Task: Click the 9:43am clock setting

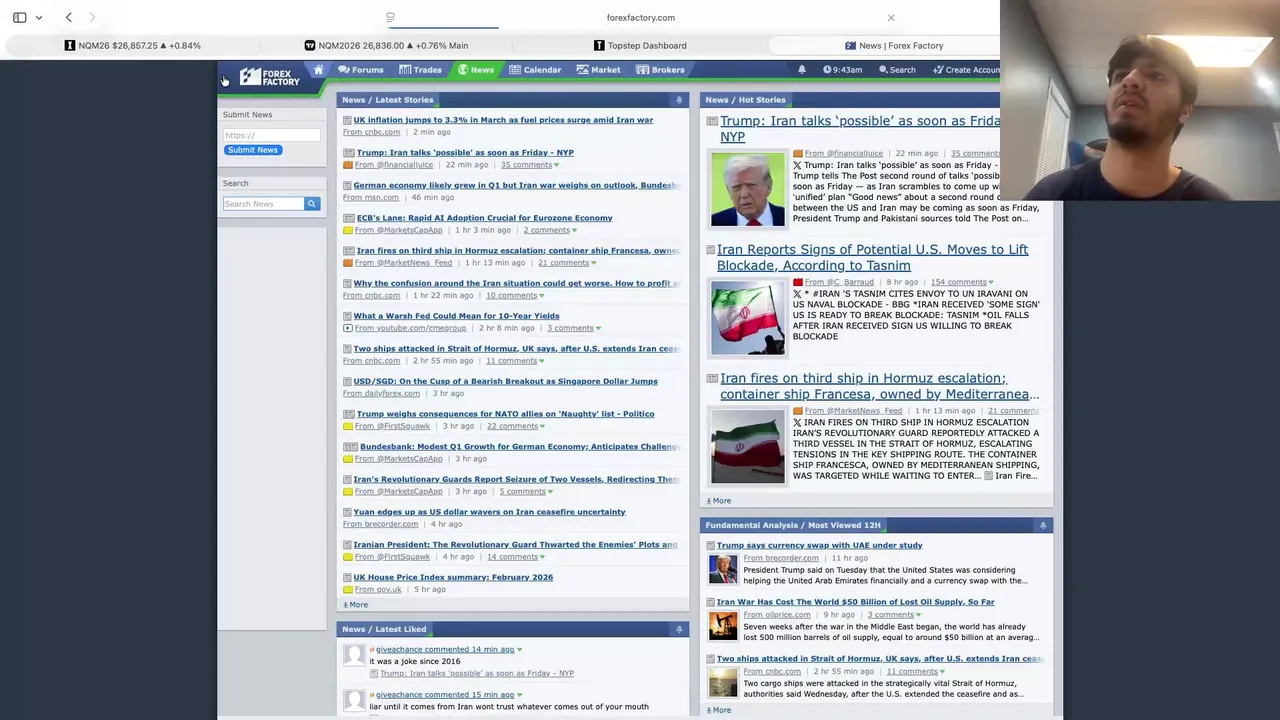Action: tap(842, 70)
